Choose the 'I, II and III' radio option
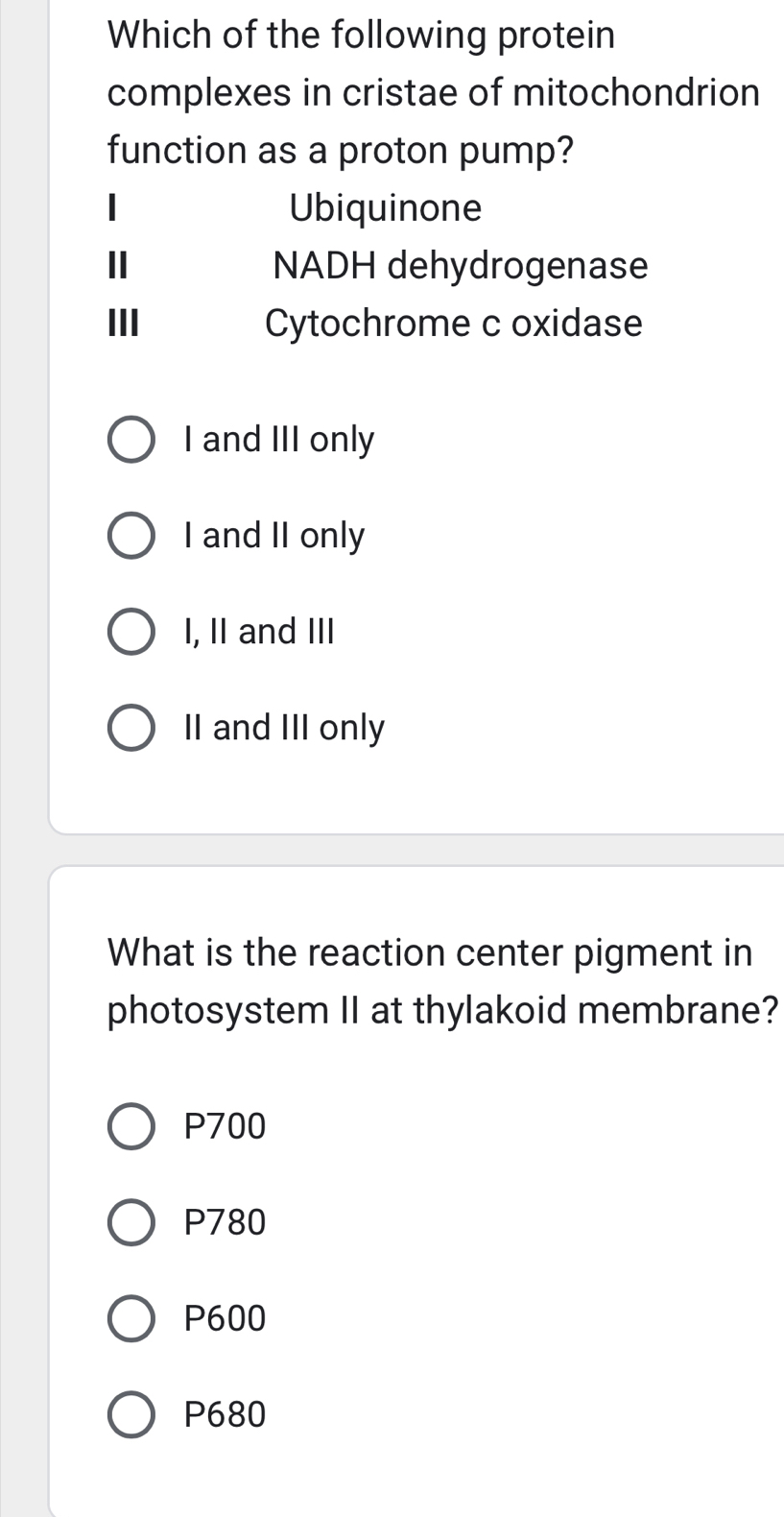This screenshot has width=784, height=1517. (x=131, y=632)
